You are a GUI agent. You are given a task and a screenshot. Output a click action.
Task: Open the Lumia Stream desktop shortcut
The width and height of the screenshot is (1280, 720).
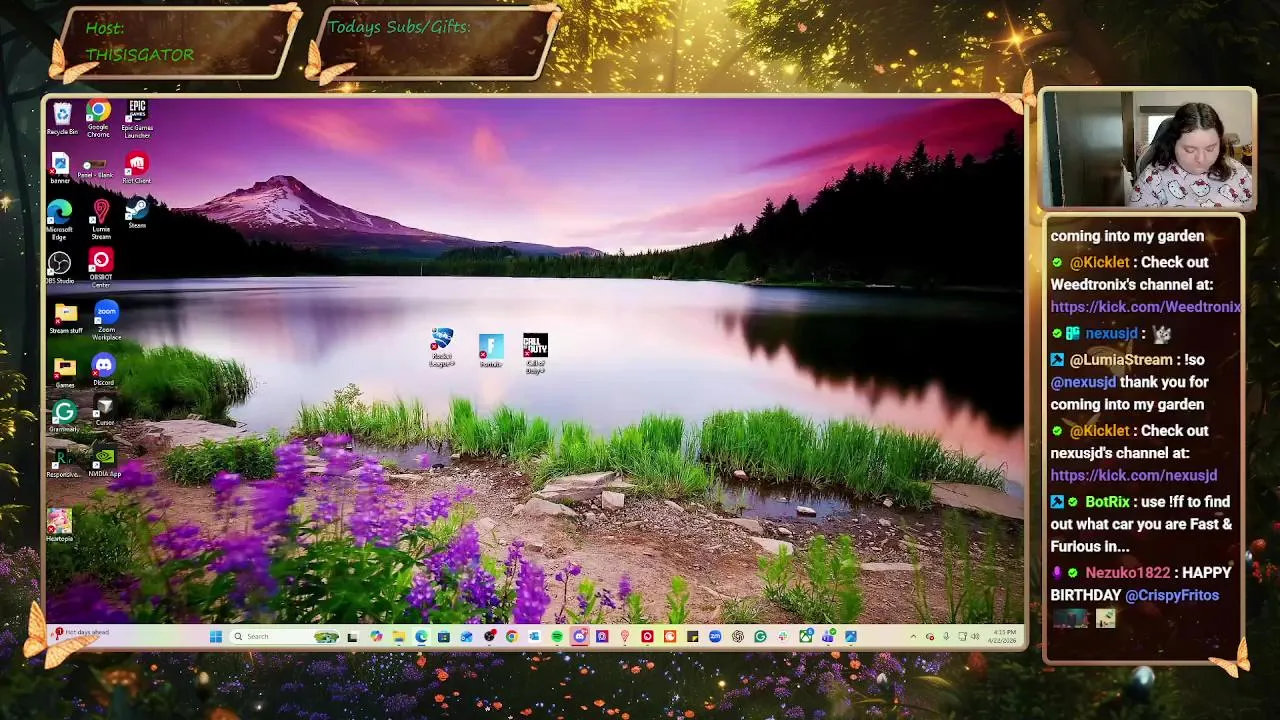tap(101, 219)
